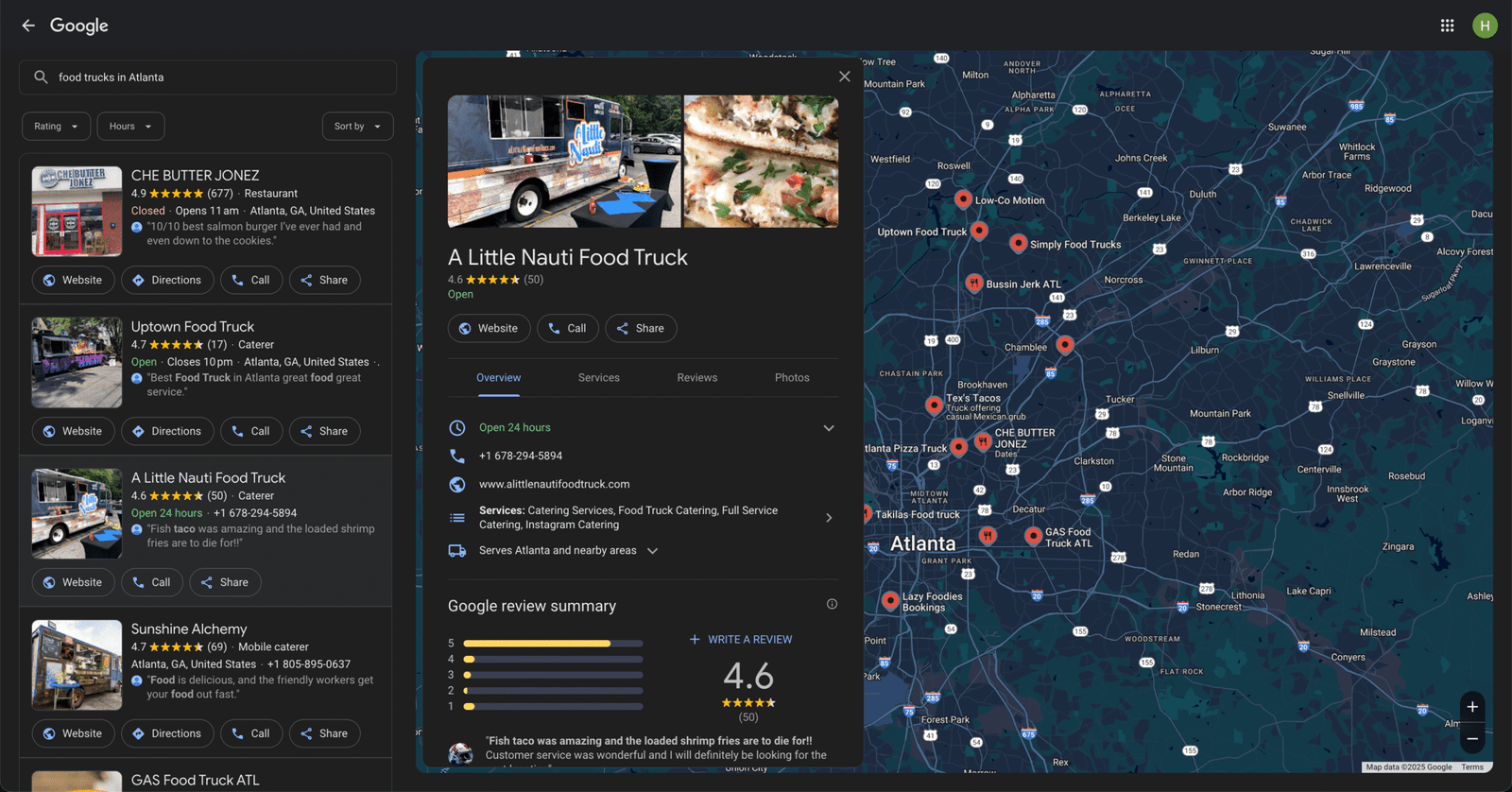Share the Sunshine Alchemy listing
Viewport: 1512px width, 792px height.
point(324,734)
